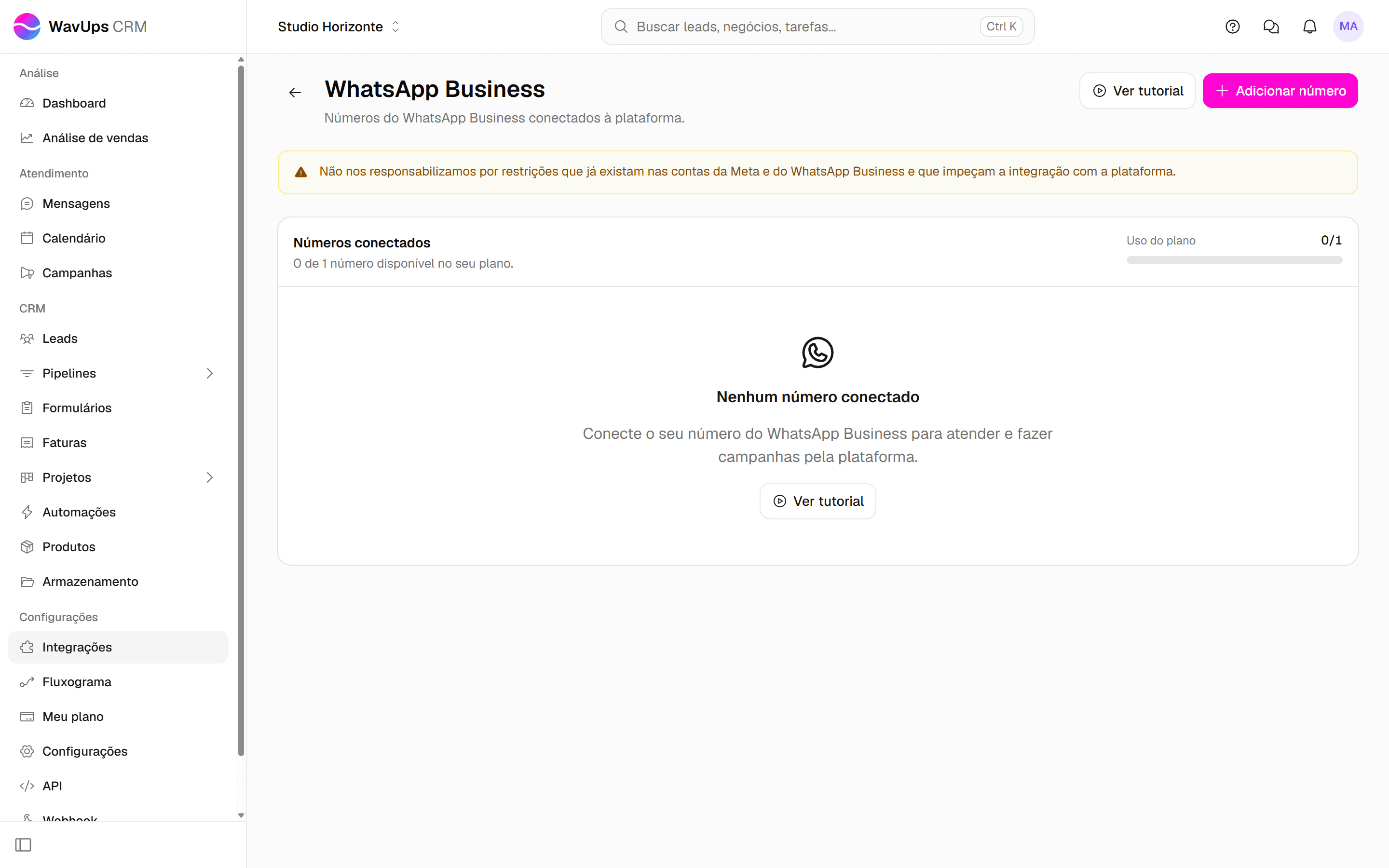Viewport: 1389px width, 868px height.
Task: Open the Studio Horizonte workspace switcher
Action: coord(339,27)
